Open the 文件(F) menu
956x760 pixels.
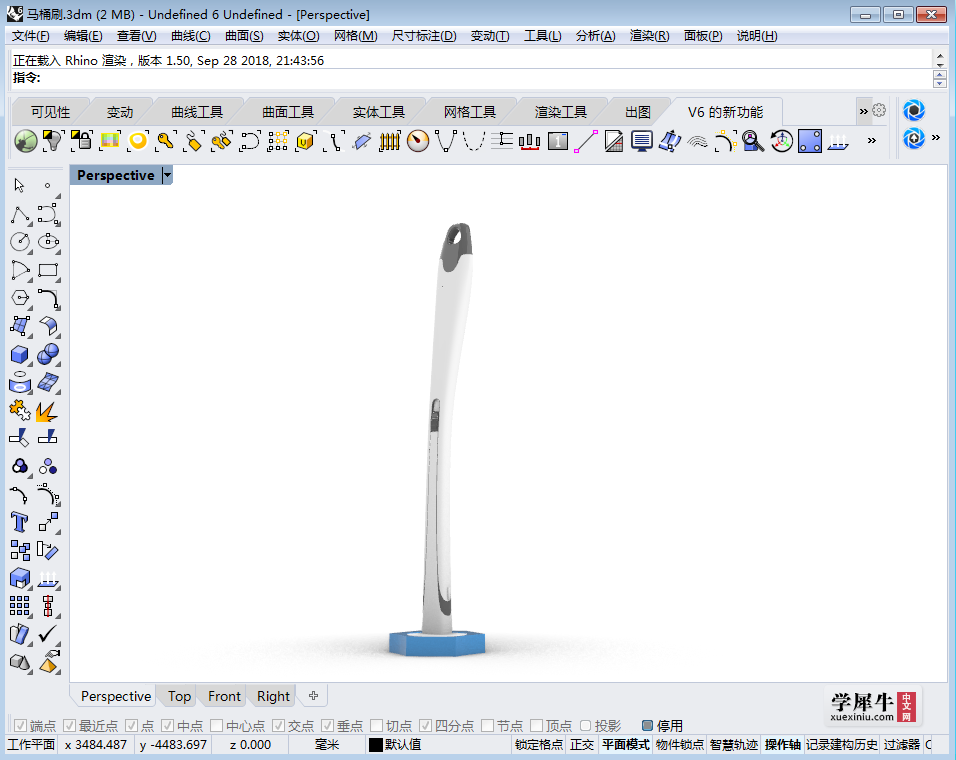(30, 36)
